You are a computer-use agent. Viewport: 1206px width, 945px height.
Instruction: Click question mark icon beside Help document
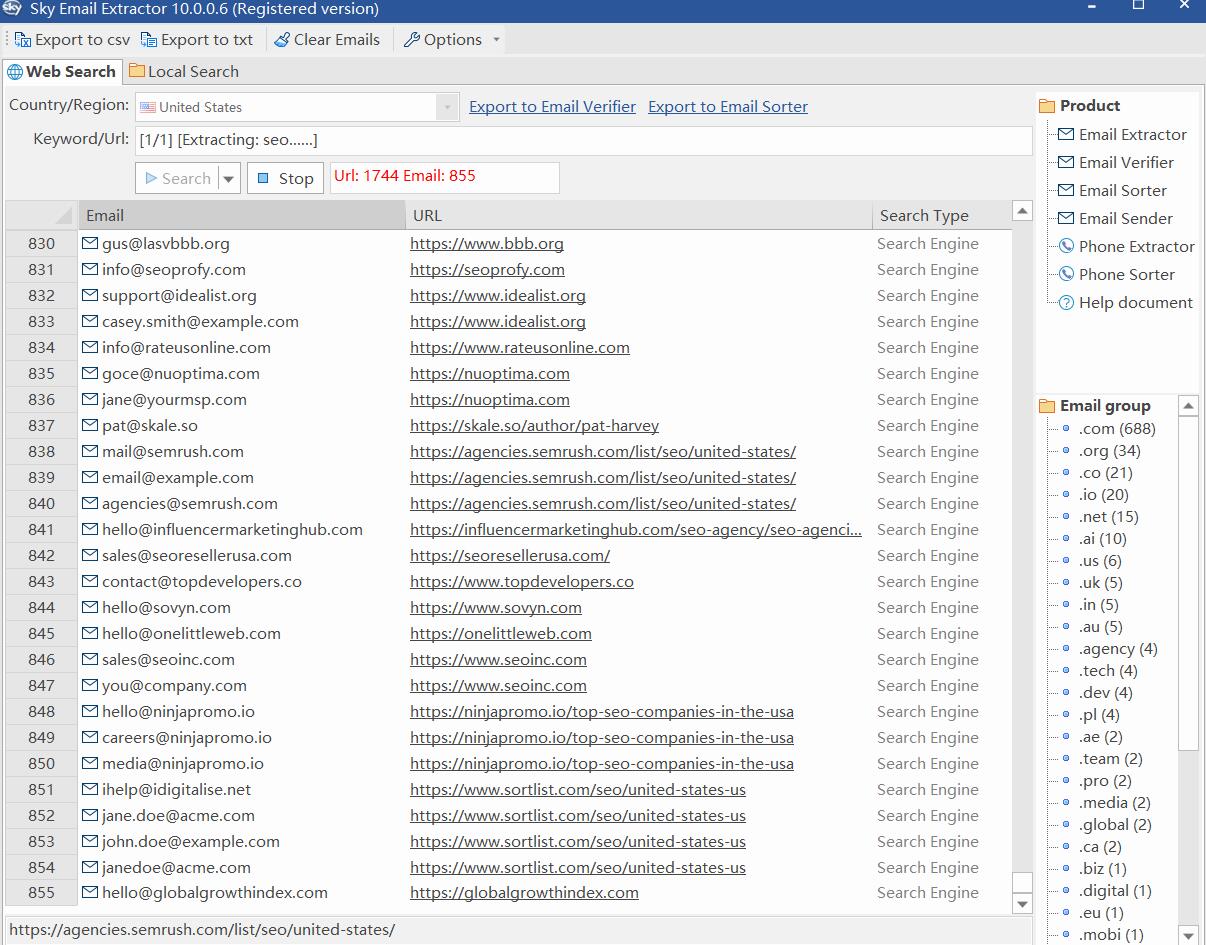pyautogui.click(x=1066, y=302)
